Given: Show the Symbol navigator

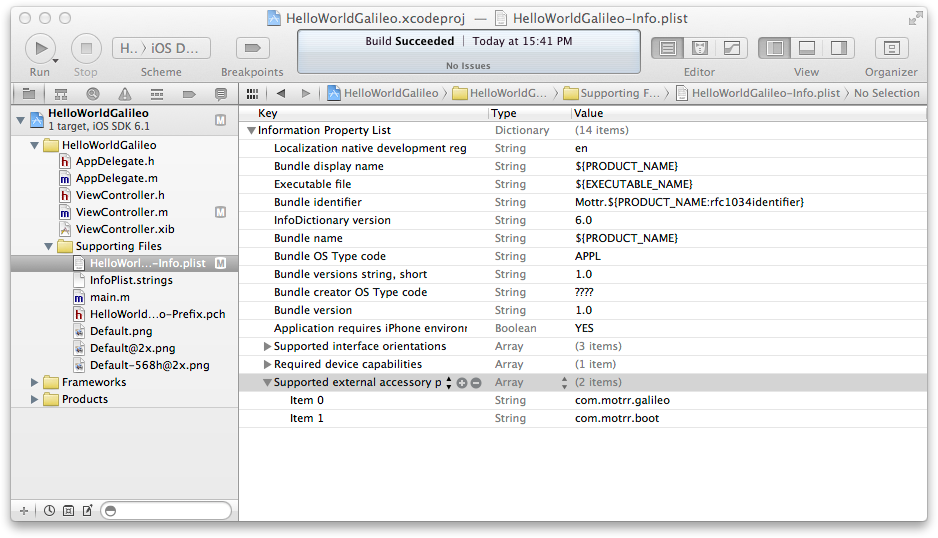Looking at the screenshot, I should coord(60,93).
